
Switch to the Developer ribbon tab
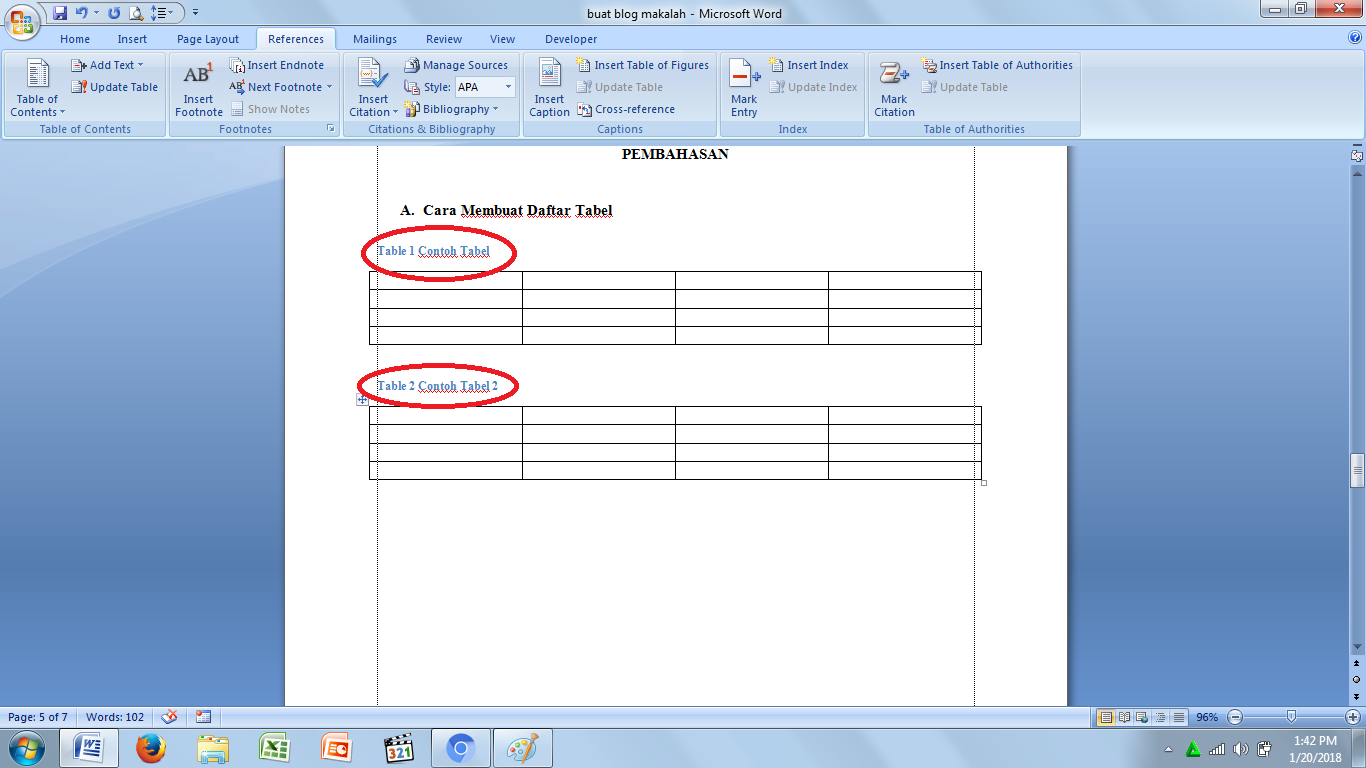(x=570, y=39)
